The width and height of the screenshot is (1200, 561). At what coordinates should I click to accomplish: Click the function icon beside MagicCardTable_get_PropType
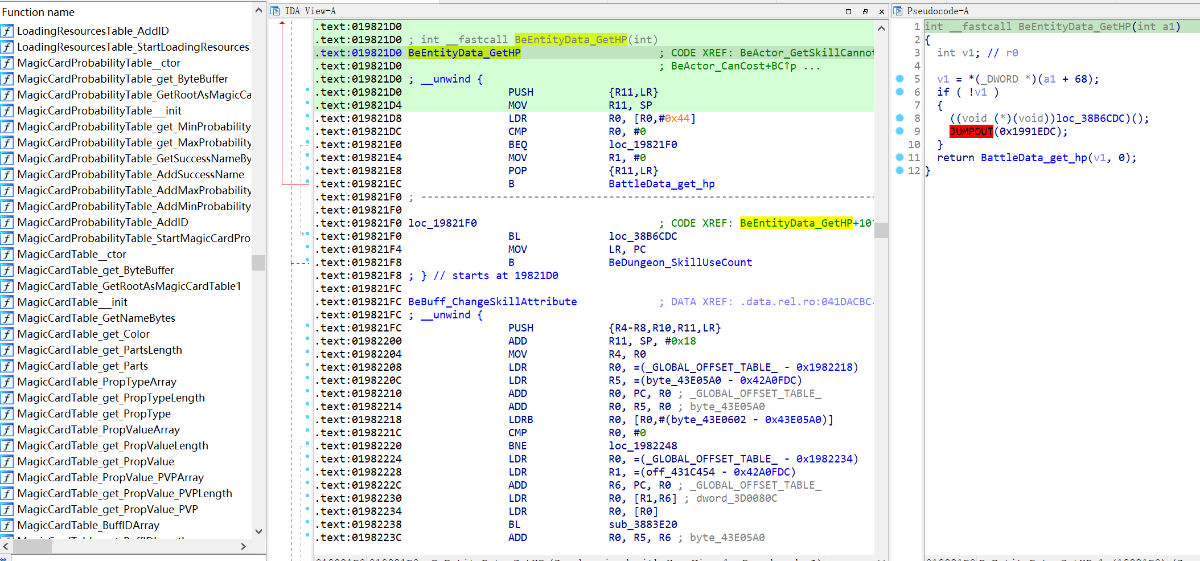[x=7, y=414]
